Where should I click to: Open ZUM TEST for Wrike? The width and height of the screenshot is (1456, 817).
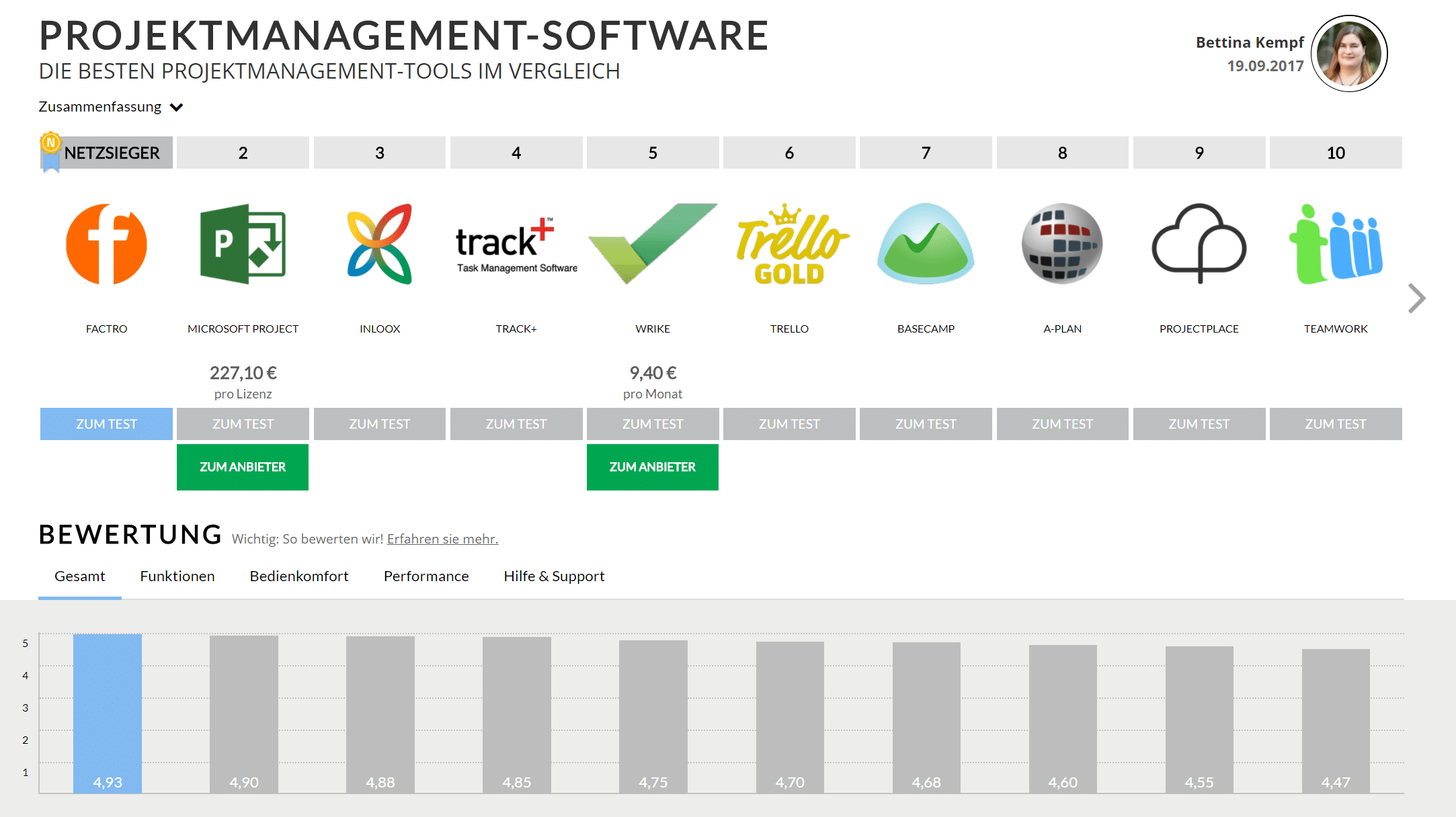pos(653,424)
